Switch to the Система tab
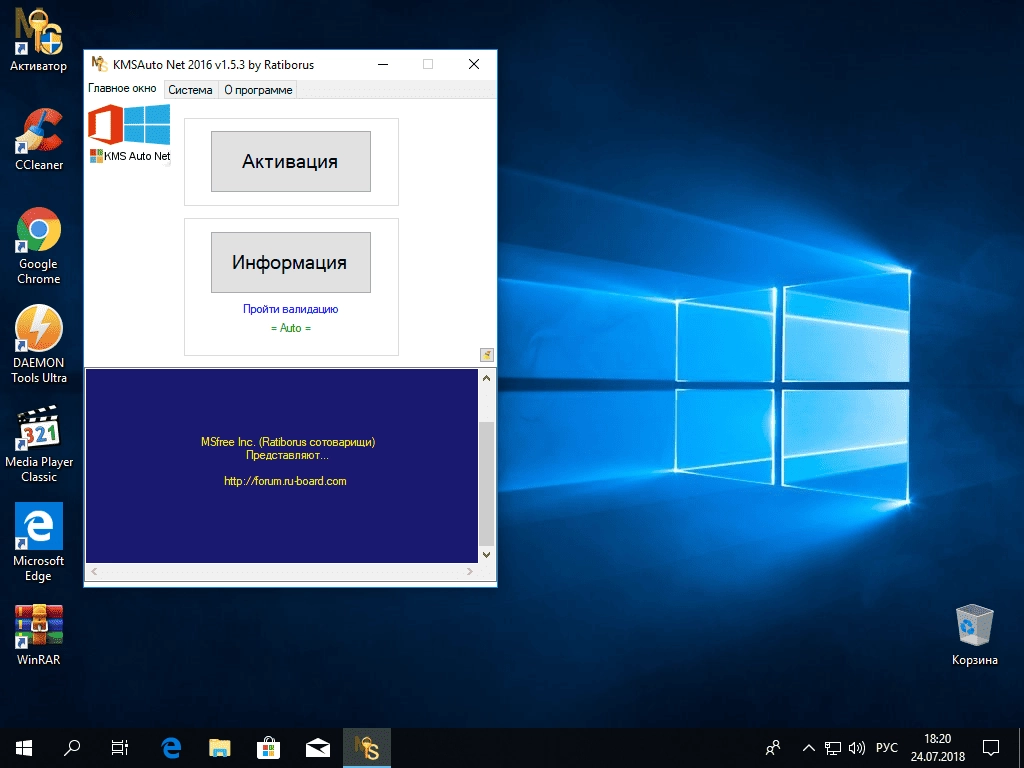 click(x=190, y=89)
